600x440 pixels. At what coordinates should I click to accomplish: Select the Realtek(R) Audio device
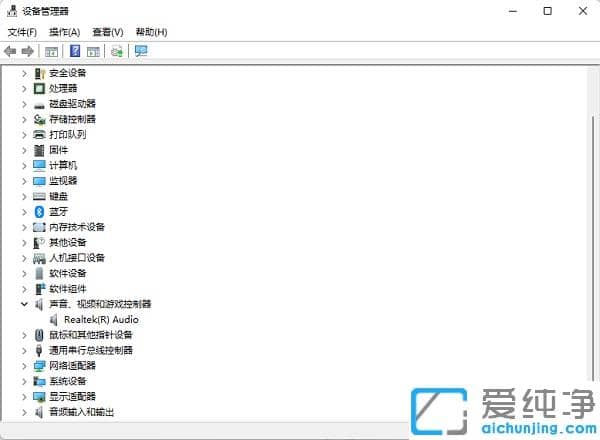click(x=101, y=319)
